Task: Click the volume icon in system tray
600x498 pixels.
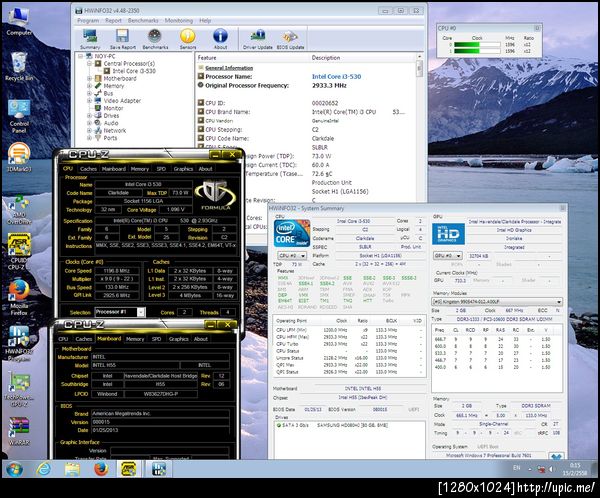Action: click(x=551, y=469)
